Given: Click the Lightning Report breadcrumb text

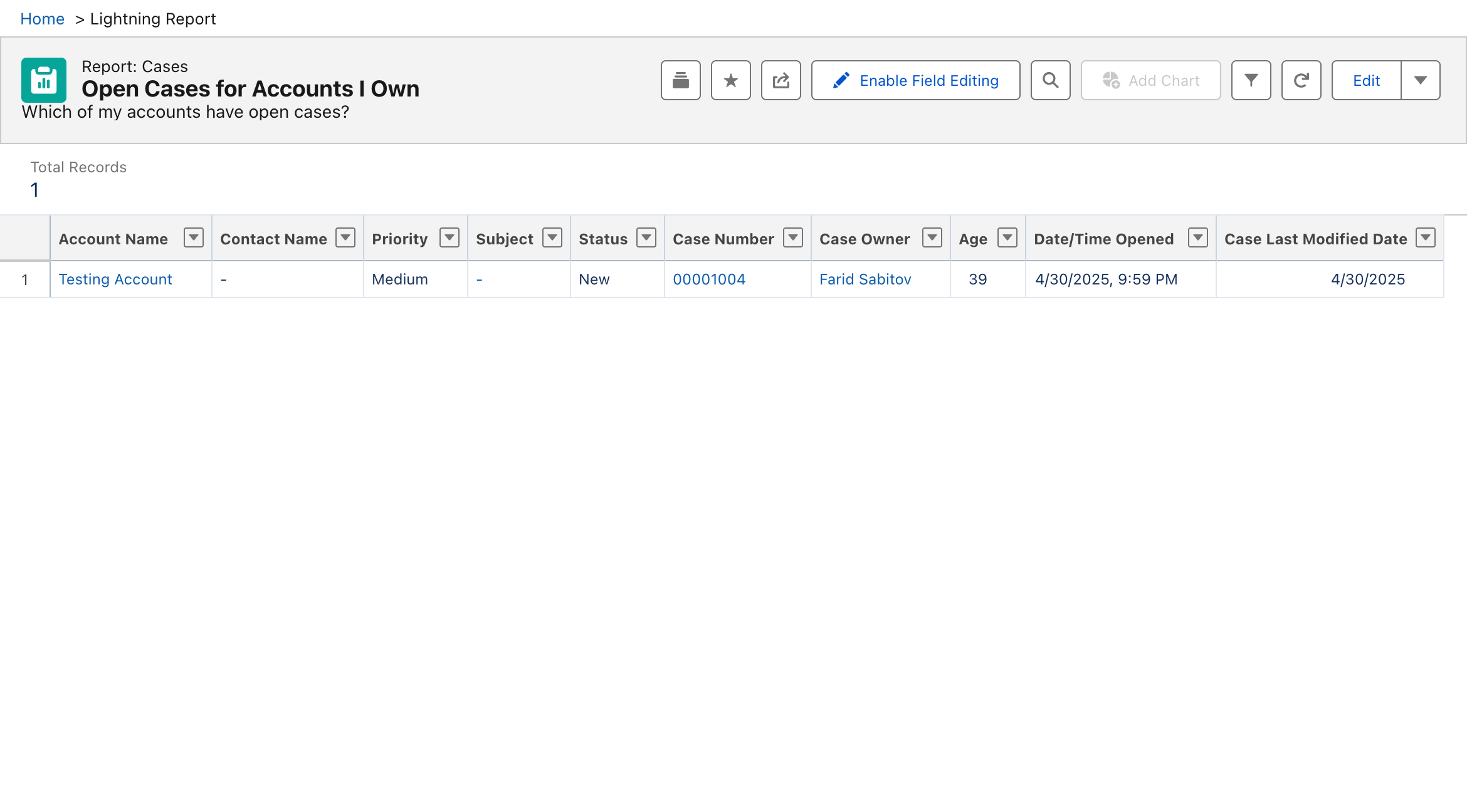Looking at the screenshot, I should pos(153,19).
